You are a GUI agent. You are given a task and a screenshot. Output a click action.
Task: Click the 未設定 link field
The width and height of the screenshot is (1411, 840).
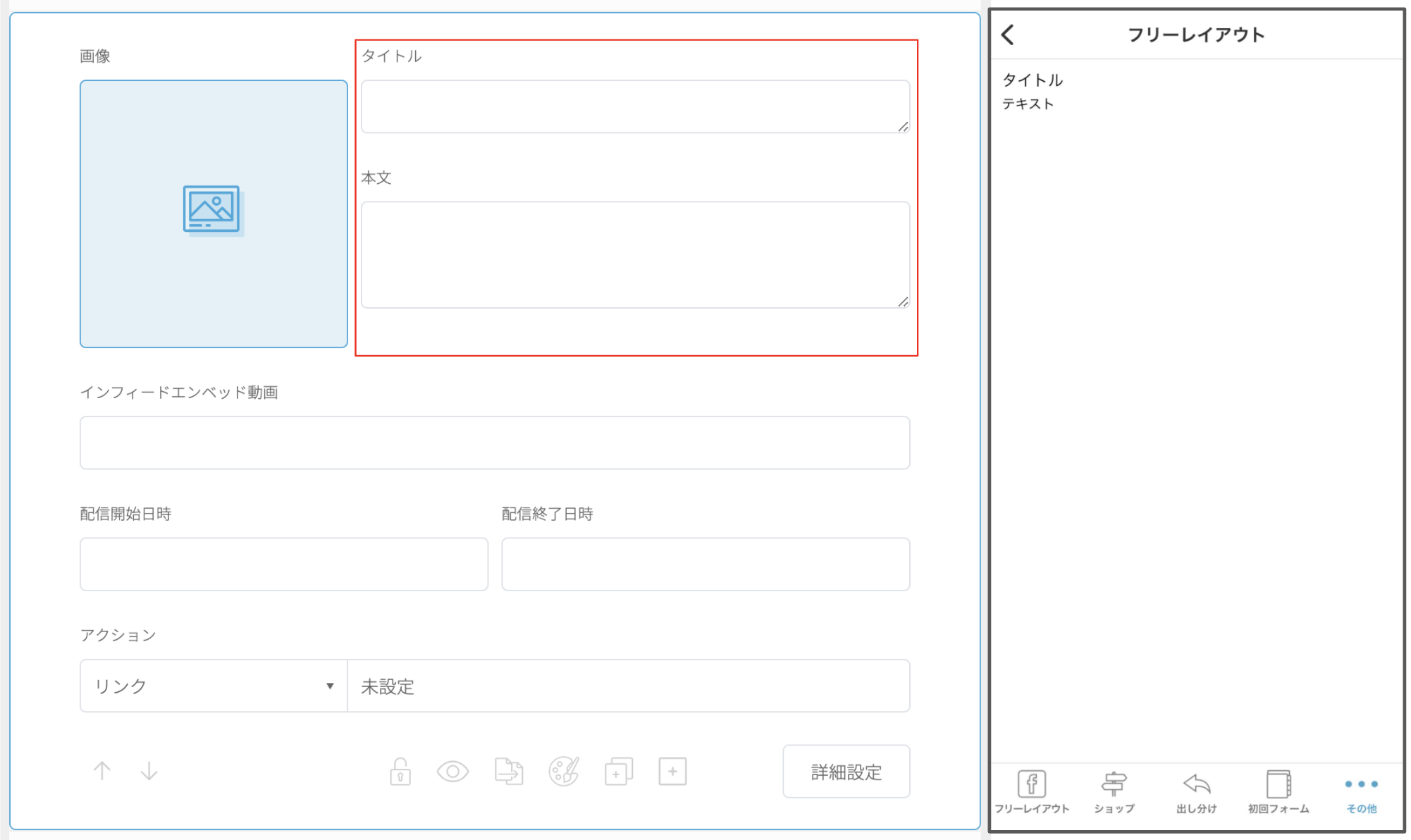[x=629, y=686]
